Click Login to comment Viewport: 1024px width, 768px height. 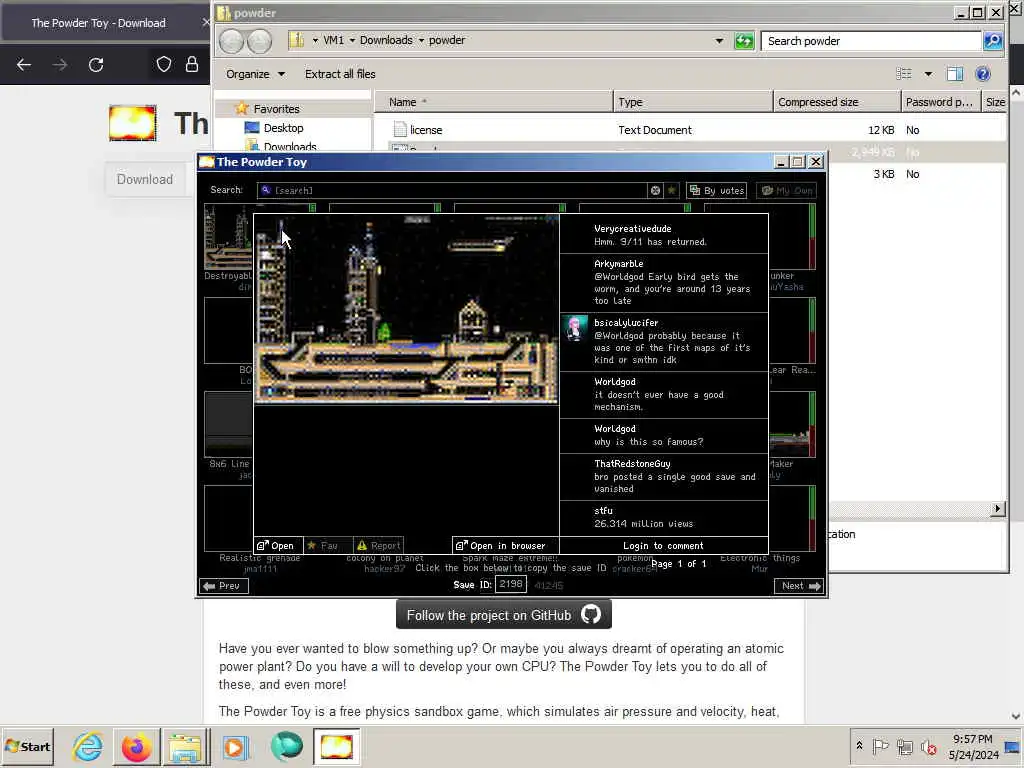(x=663, y=545)
